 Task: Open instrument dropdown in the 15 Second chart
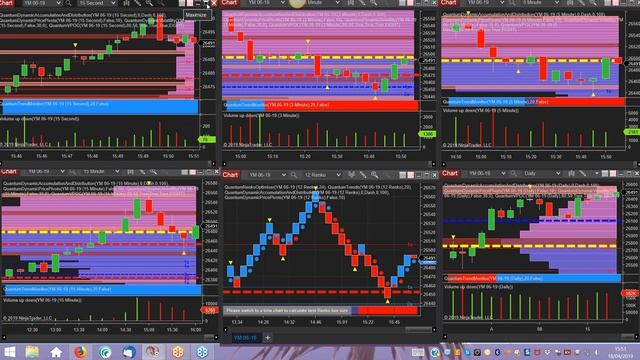click(x=42, y=3)
